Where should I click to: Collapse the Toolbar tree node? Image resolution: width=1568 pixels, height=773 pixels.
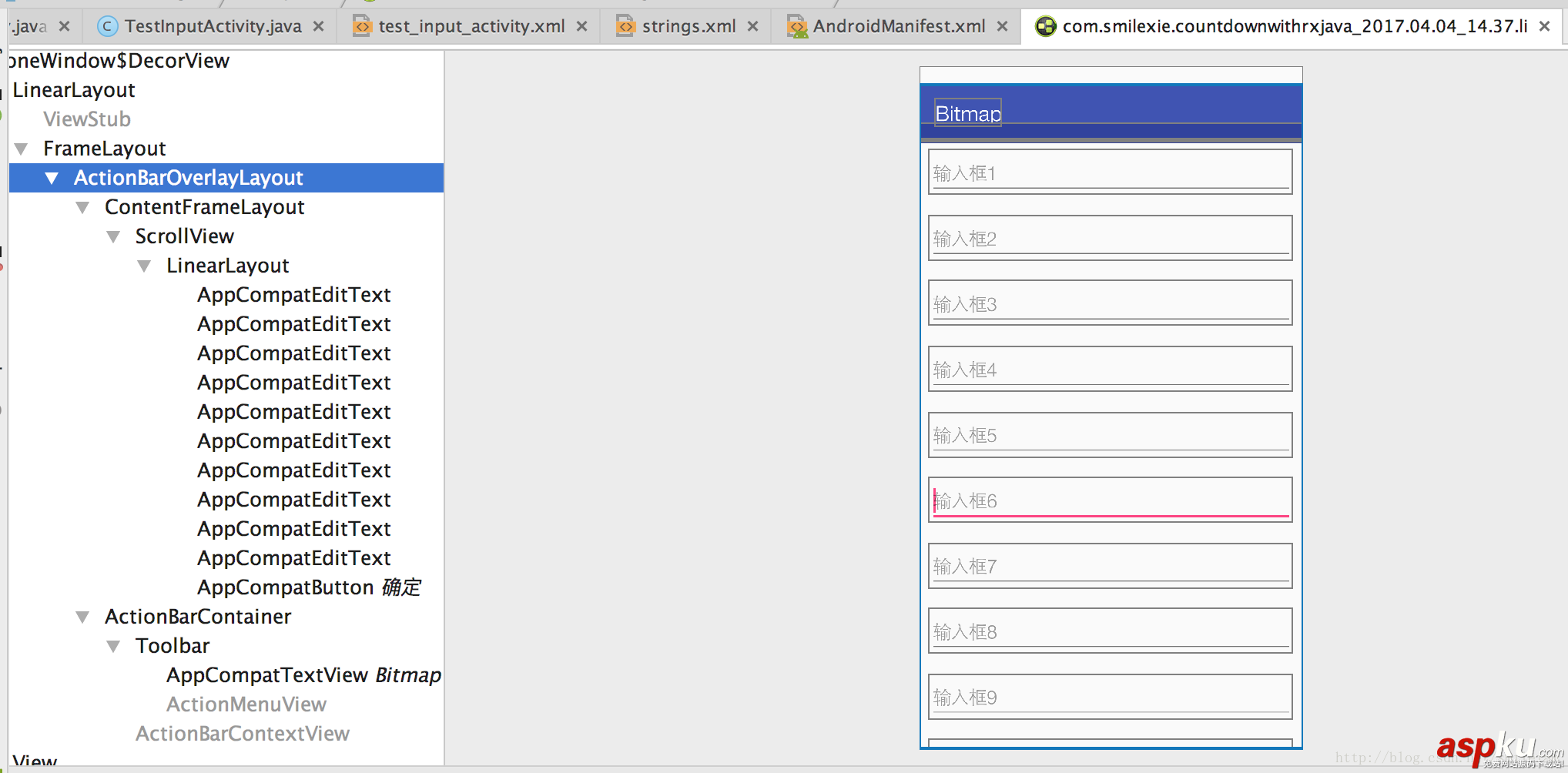(114, 646)
